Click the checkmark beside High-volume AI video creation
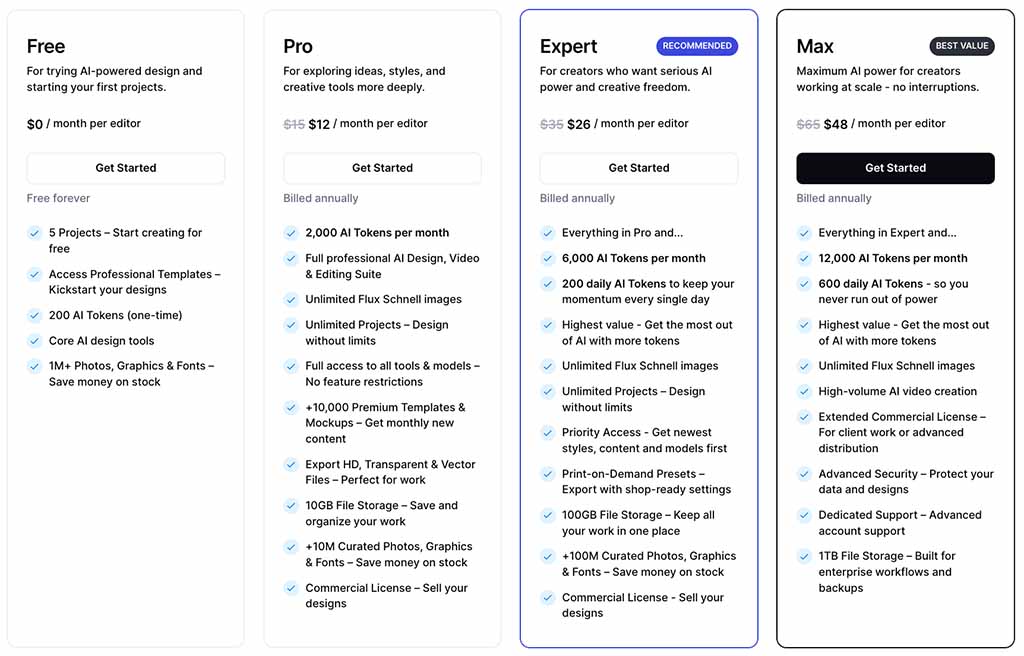The width and height of the screenshot is (1024, 656). click(x=805, y=392)
